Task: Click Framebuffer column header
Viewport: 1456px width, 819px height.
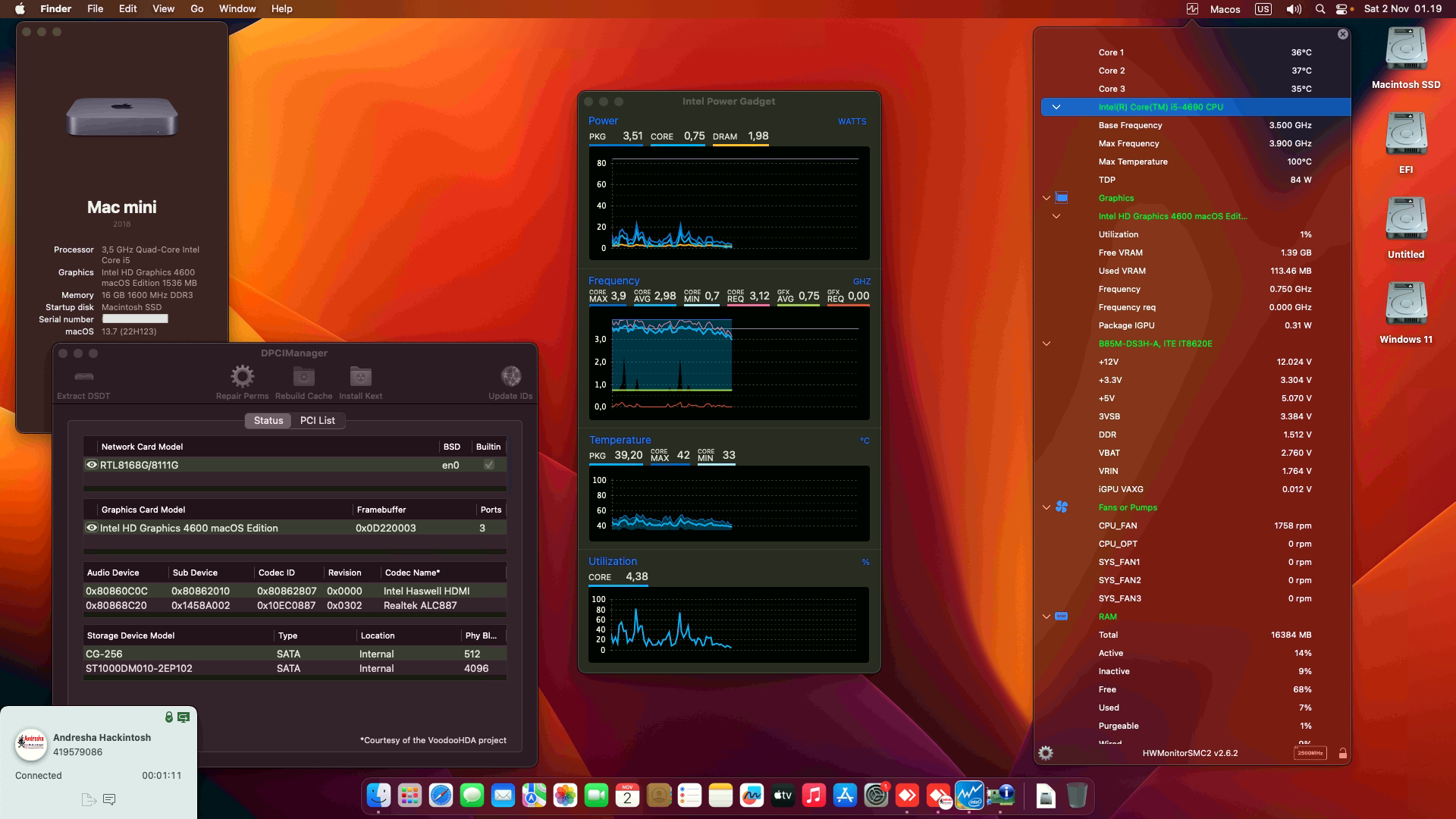Action: pos(381,510)
